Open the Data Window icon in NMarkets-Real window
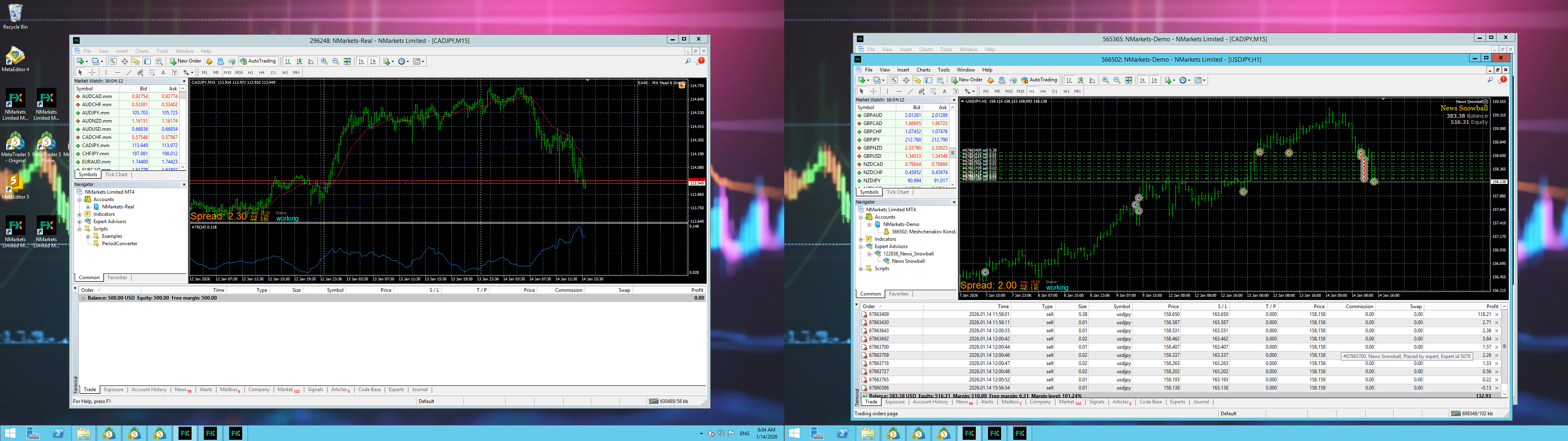1568x441 pixels. tap(125, 62)
